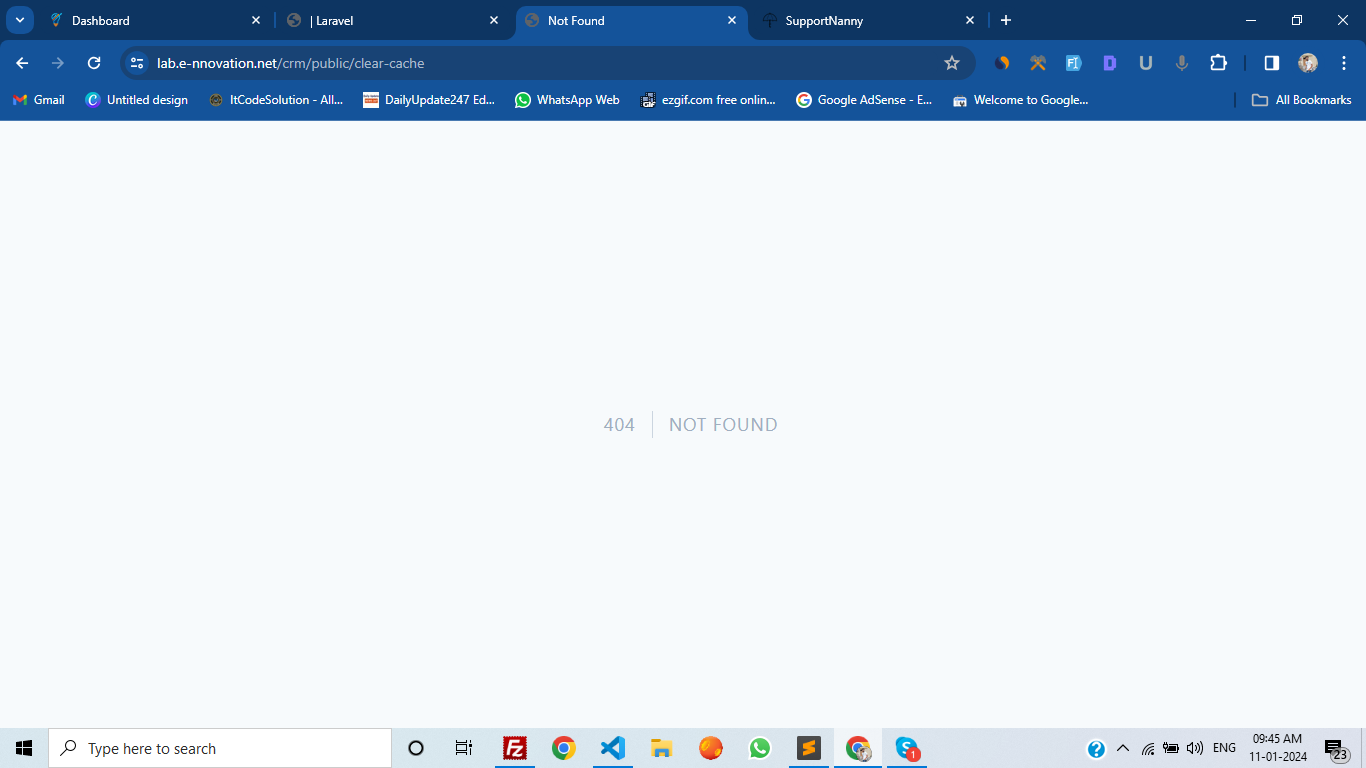Screen dimensions: 1366x768
Task: Check the battery status icon
Action: tap(1171, 748)
